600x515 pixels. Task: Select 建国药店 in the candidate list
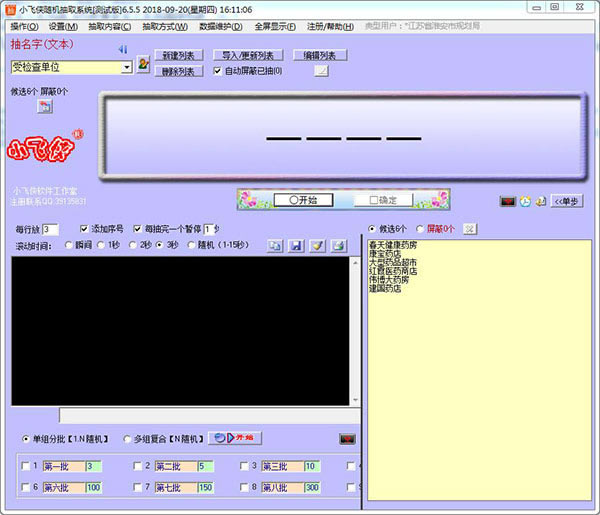coord(385,288)
